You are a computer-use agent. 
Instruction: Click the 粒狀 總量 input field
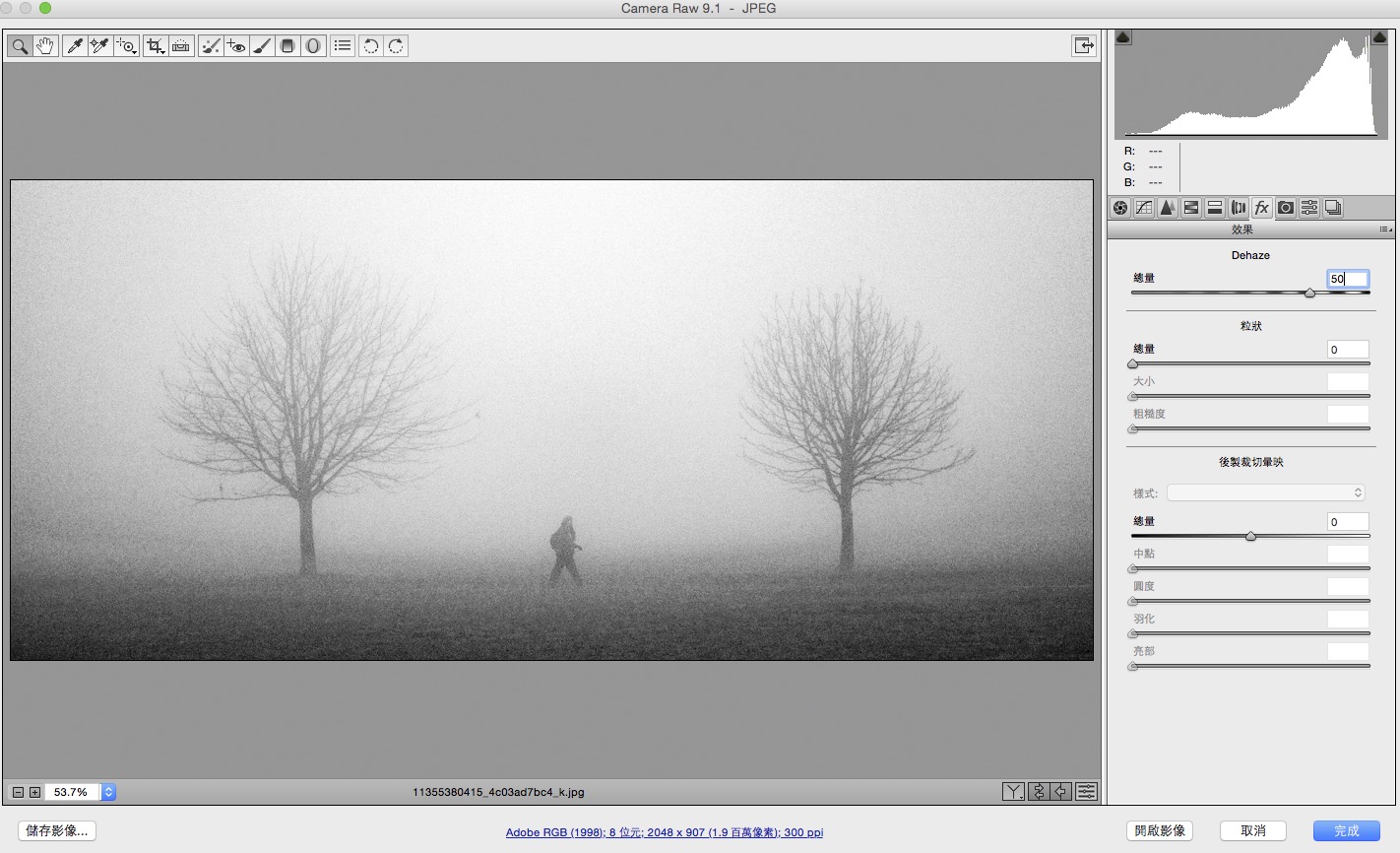point(1347,350)
